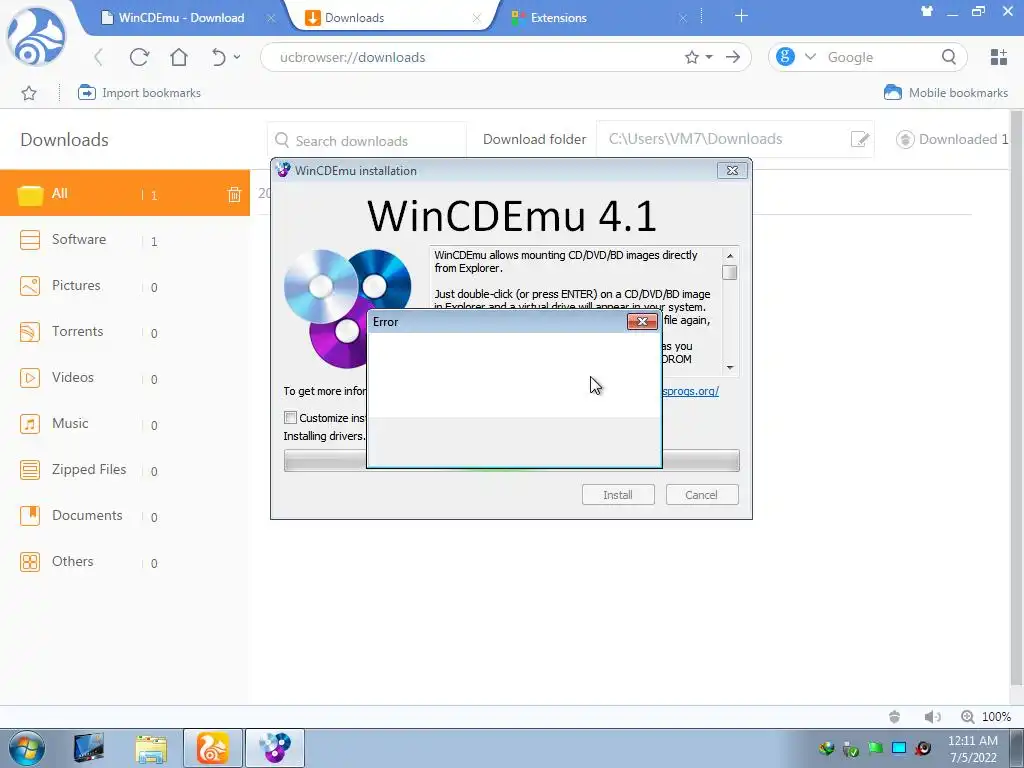Edit the download folder path icon
Image resolution: width=1024 pixels, height=768 pixels.
pyautogui.click(x=860, y=139)
